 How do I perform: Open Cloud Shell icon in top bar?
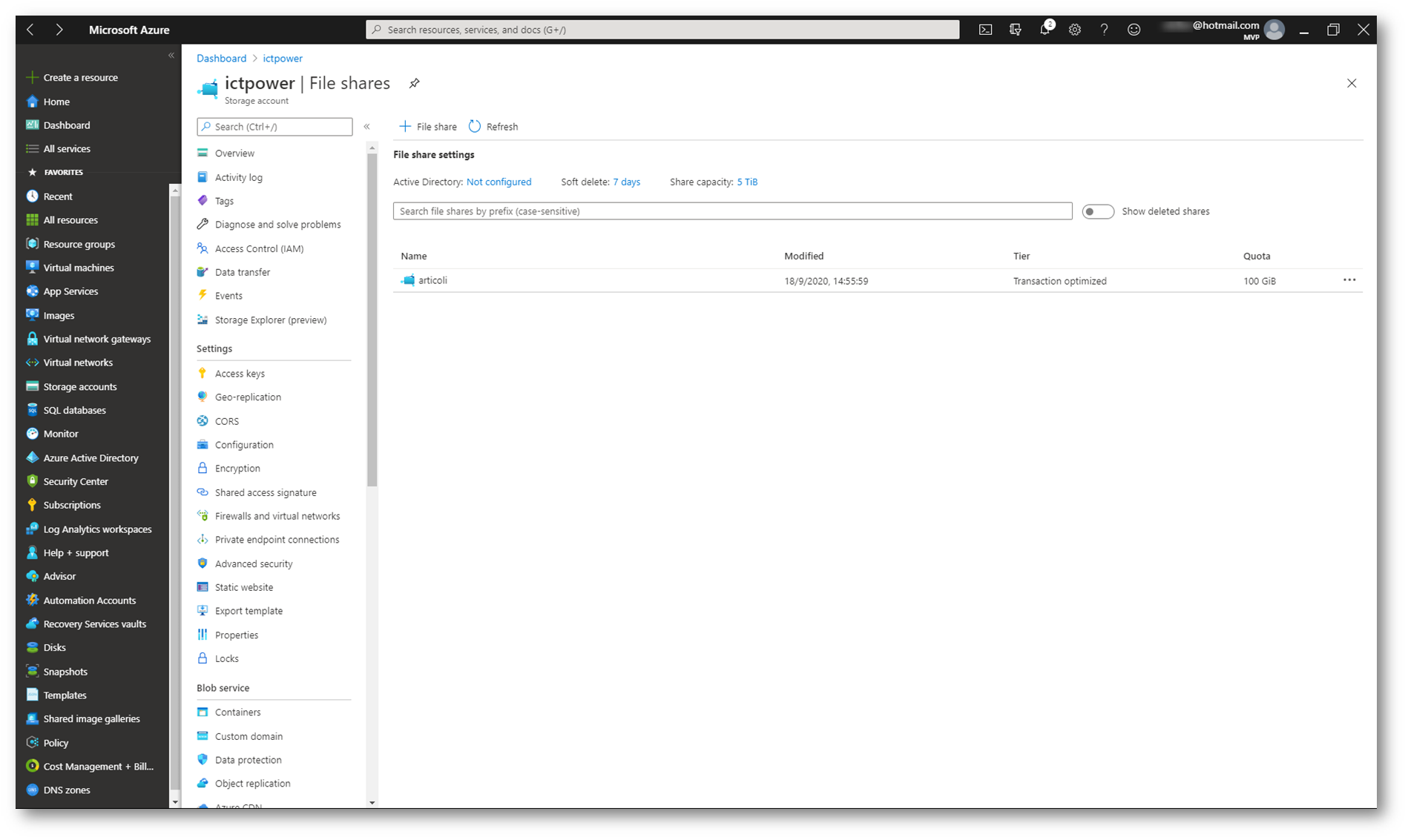coord(985,30)
